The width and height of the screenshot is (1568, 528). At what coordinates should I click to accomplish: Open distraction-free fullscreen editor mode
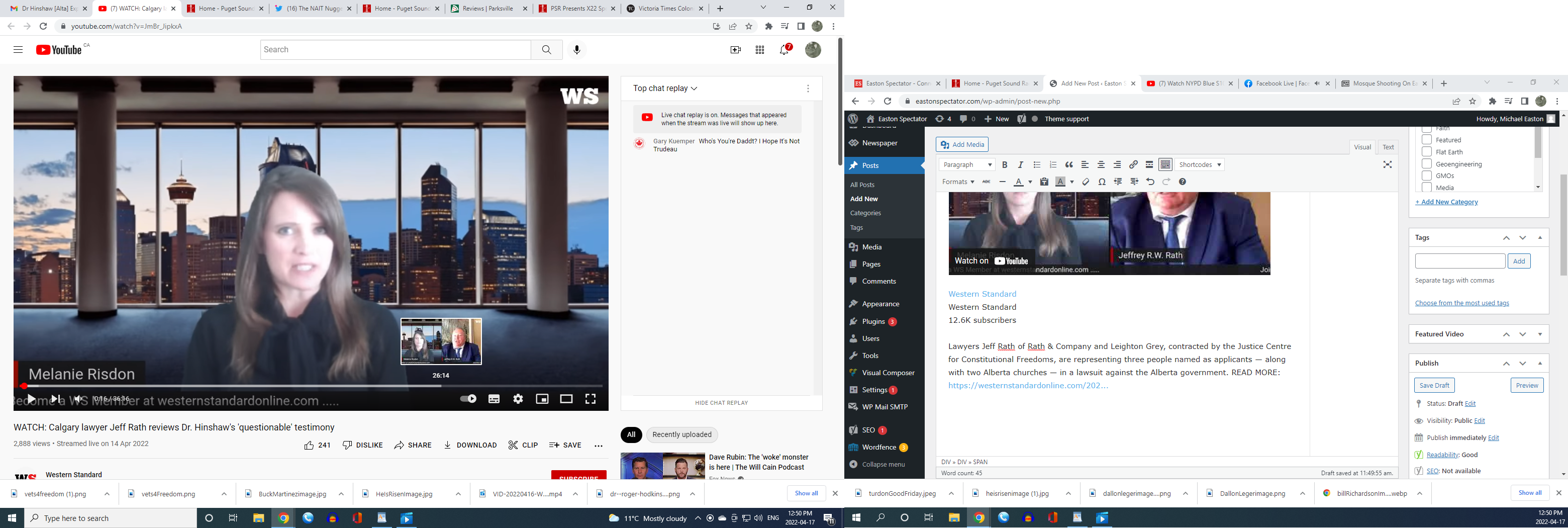(1387, 165)
